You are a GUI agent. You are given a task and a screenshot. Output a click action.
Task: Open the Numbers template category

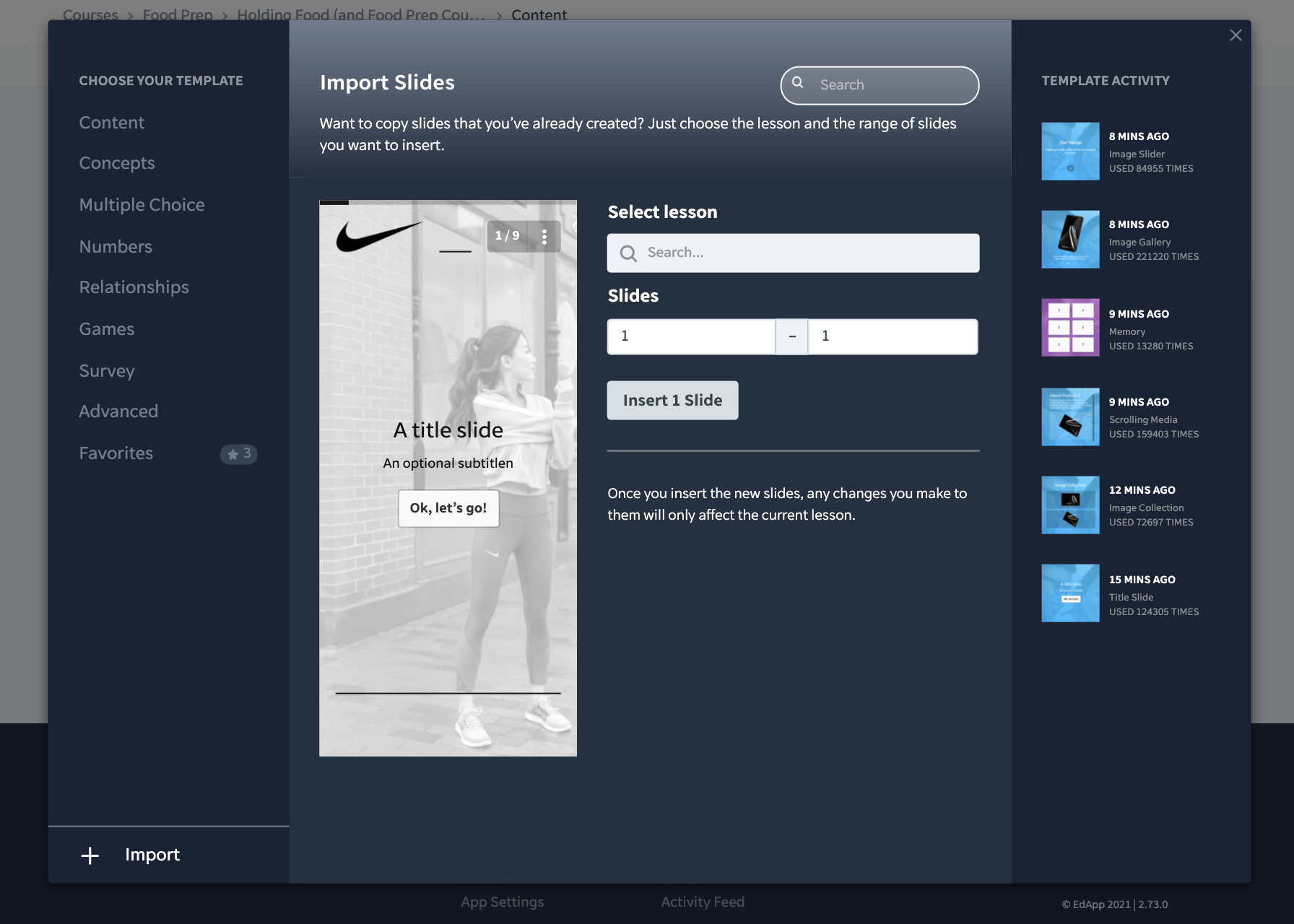116,247
